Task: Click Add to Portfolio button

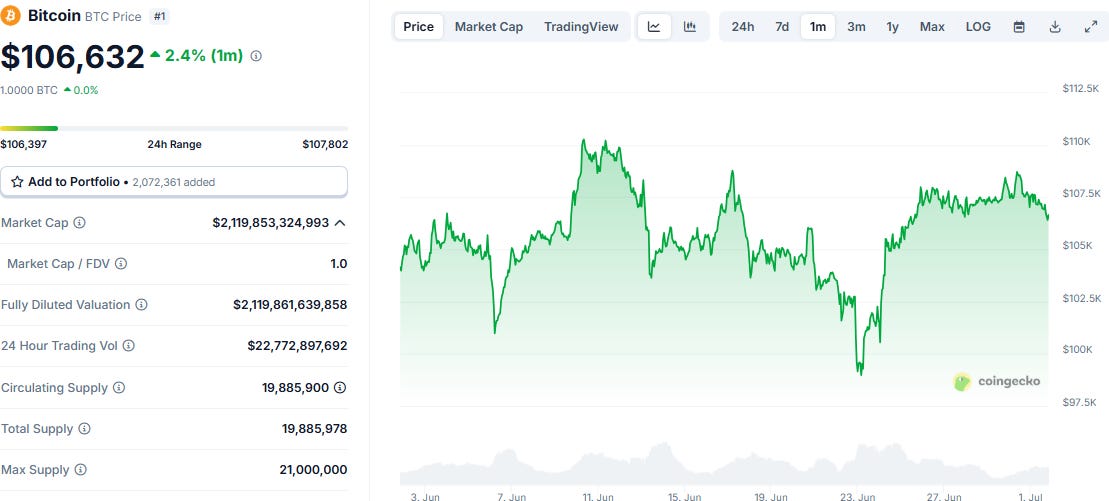Action: point(174,182)
